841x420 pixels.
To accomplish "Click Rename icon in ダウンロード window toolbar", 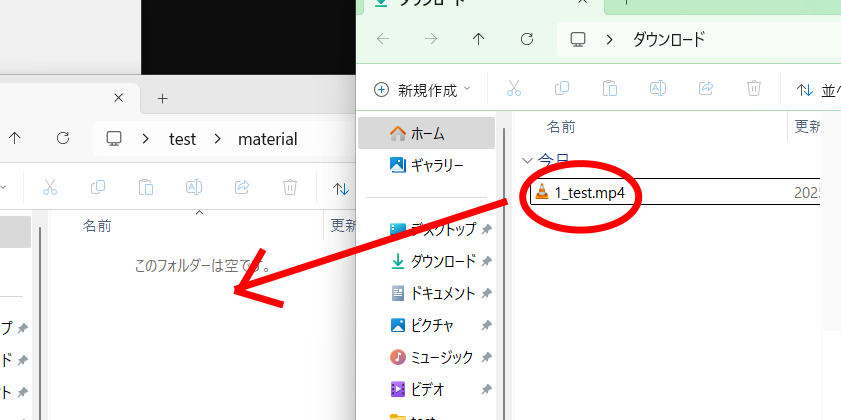I will click(658, 88).
